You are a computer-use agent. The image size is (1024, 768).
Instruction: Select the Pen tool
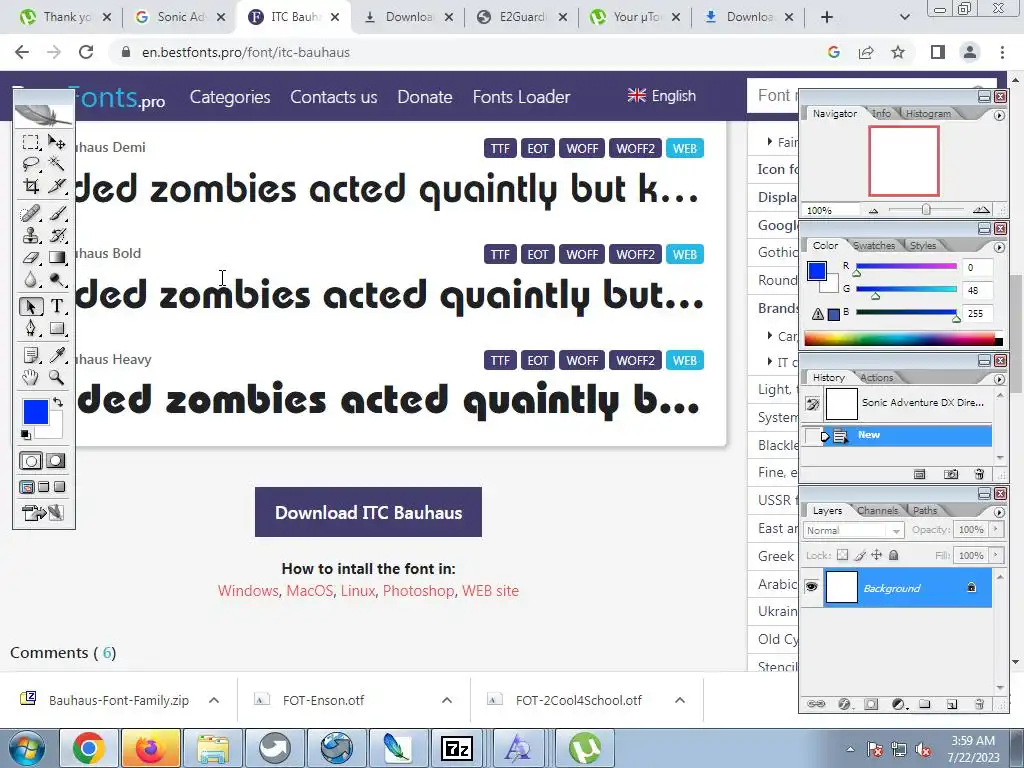click(30, 328)
